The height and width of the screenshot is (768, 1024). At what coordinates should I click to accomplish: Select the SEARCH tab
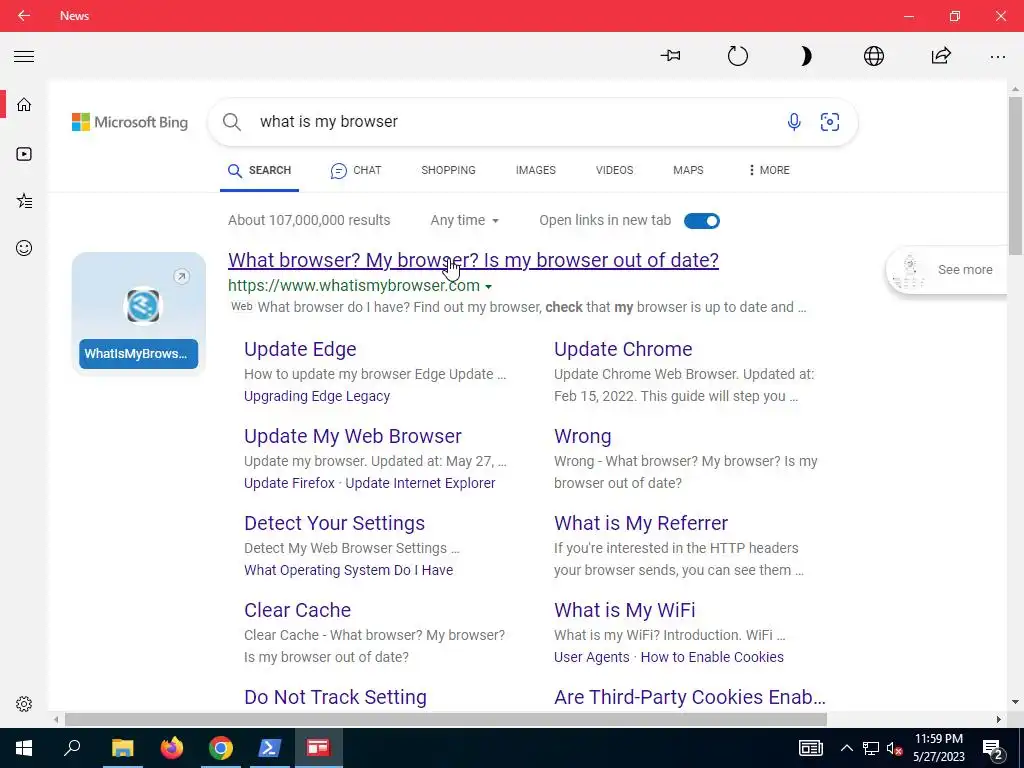259,170
